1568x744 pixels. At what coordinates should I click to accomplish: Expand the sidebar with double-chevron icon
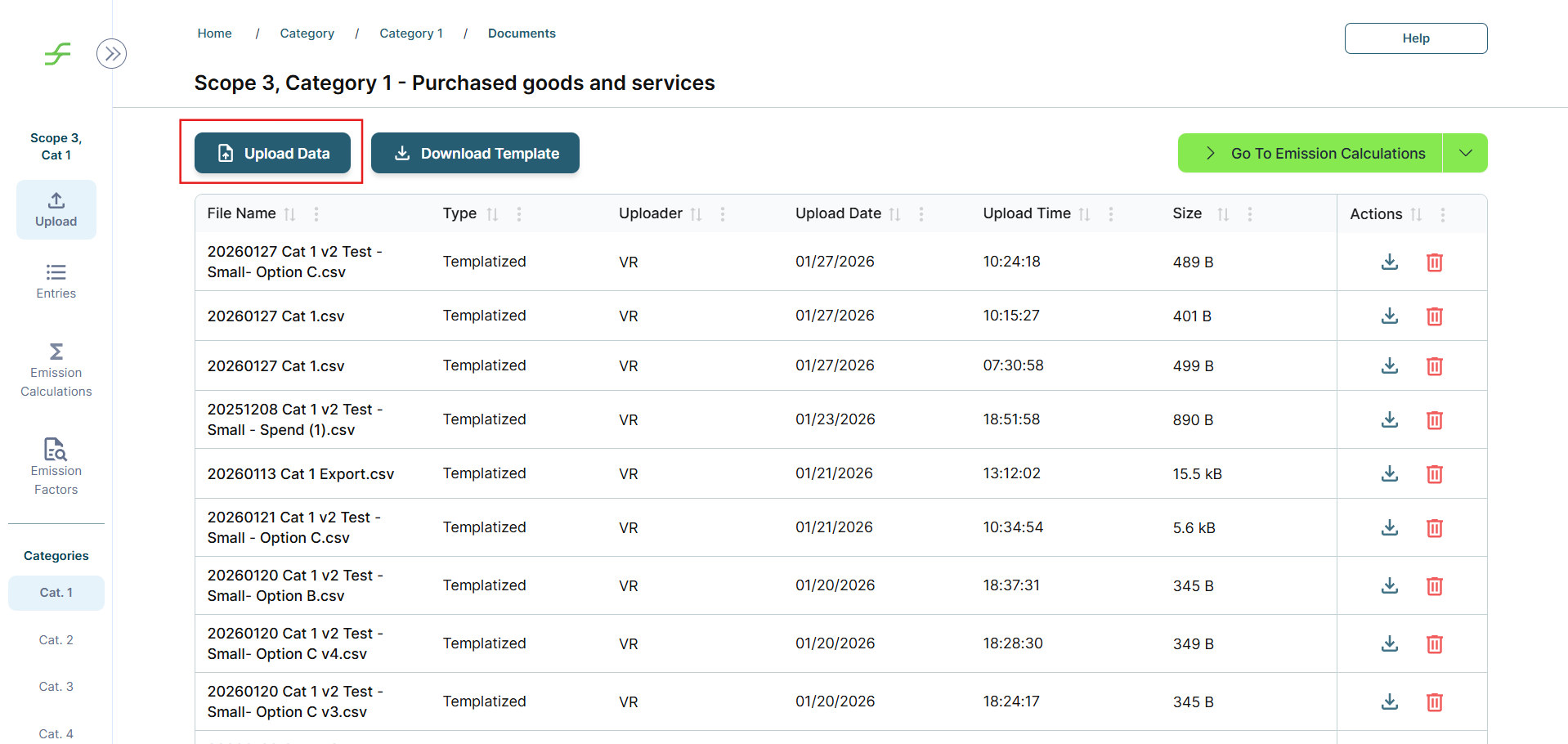(x=111, y=54)
